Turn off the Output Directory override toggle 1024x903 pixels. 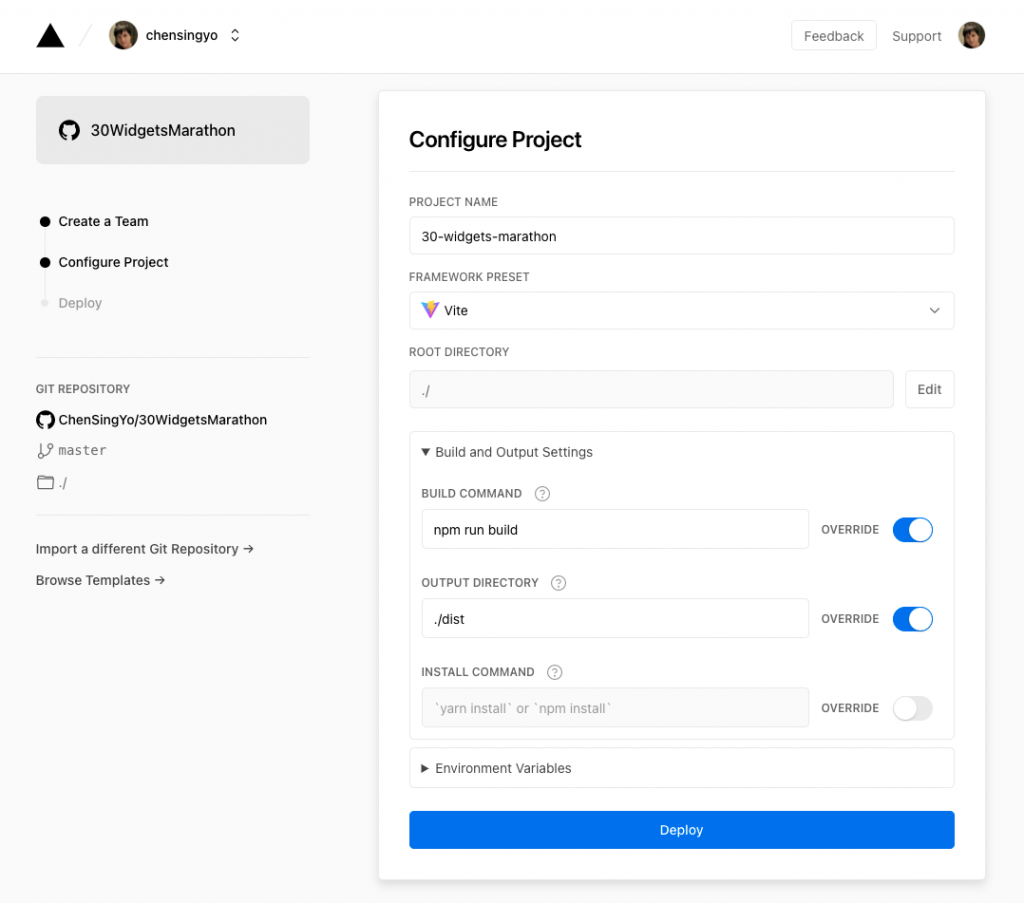click(912, 619)
